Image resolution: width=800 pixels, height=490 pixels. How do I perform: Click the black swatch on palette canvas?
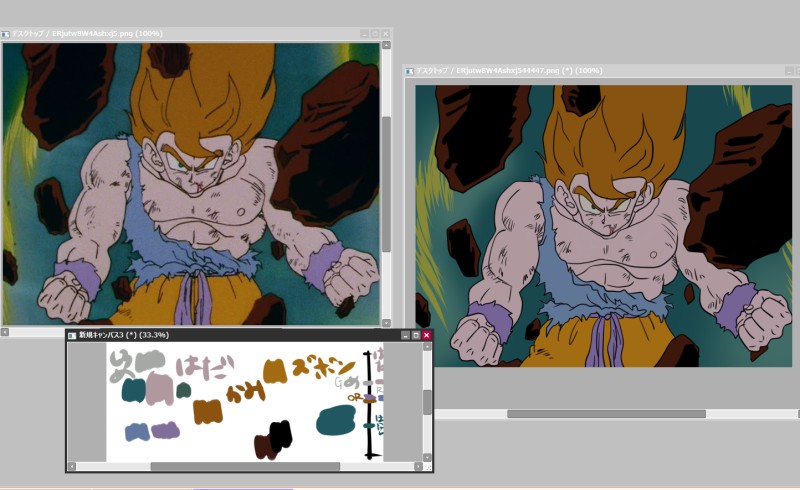(281, 436)
